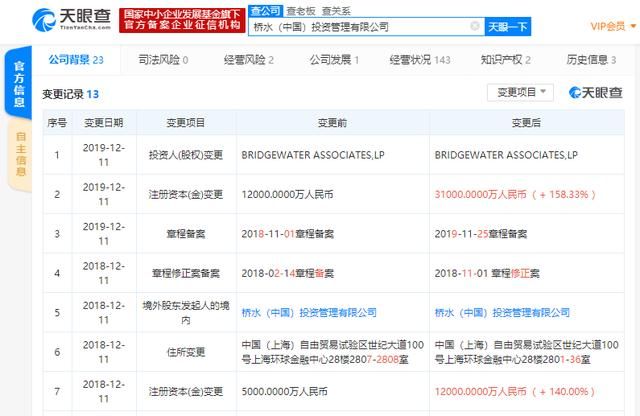The height and width of the screenshot is (416, 640).
Task: Open 桥水(中国)投资管理有限公司 link in 变更后 column
Action: (x=502, y=313)
